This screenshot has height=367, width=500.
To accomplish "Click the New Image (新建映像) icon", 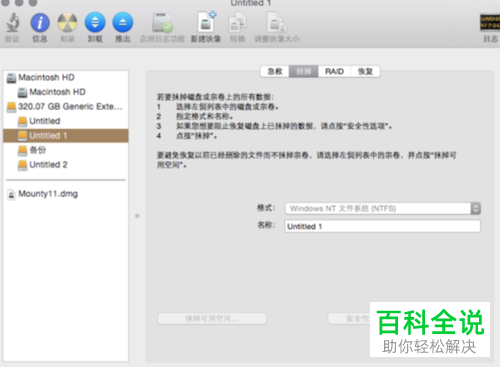I will (x=206, y=23).
